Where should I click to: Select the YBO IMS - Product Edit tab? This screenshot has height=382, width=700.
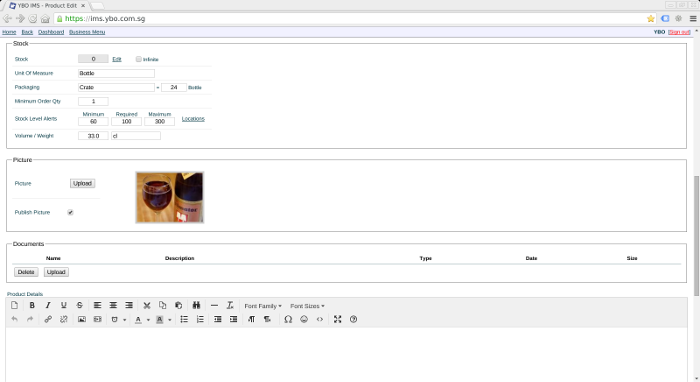click(x=47, y=6)
